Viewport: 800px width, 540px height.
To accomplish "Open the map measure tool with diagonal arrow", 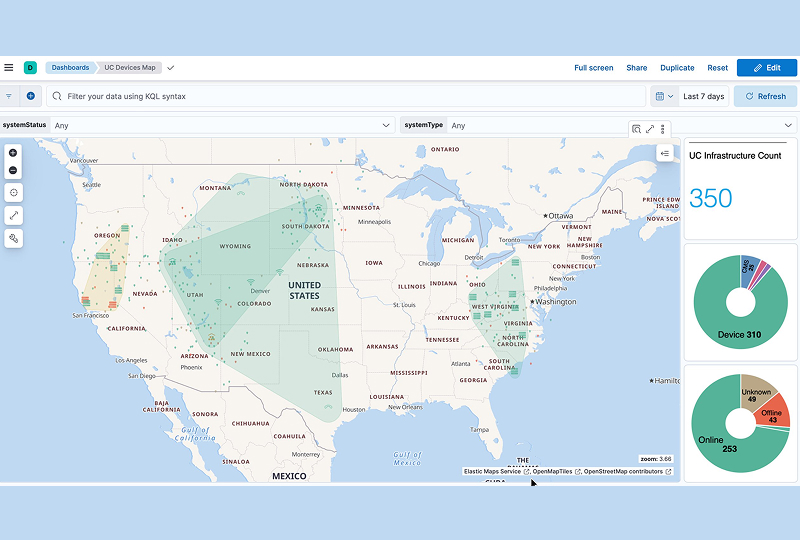I will [13, 215].
